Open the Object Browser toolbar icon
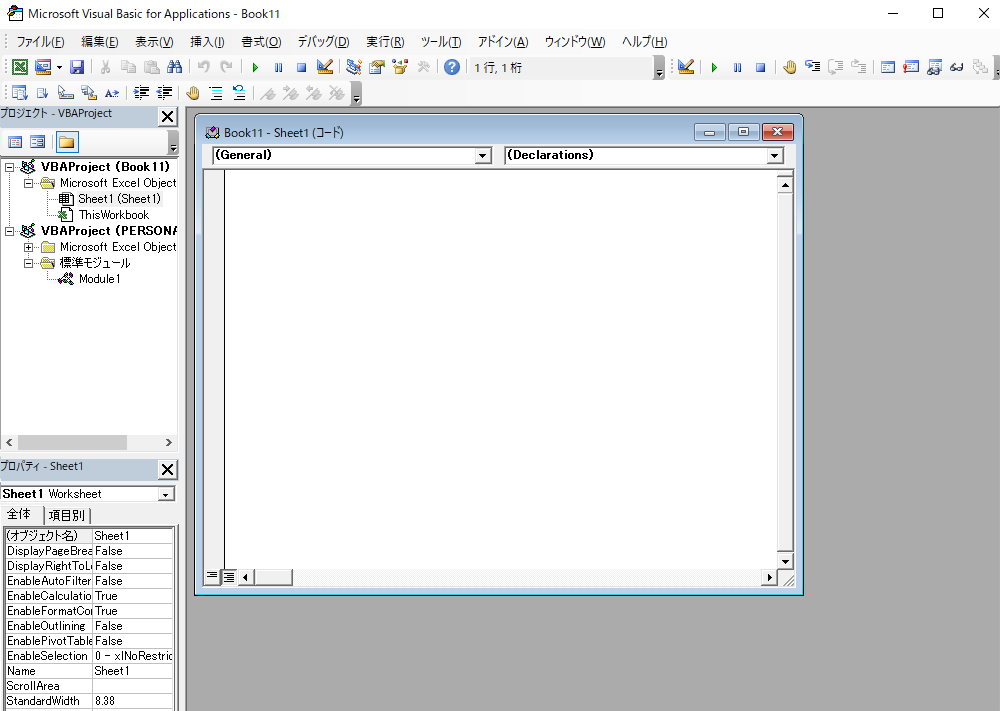The width and height of the screenshot is (1000, 711). [400, 67]
